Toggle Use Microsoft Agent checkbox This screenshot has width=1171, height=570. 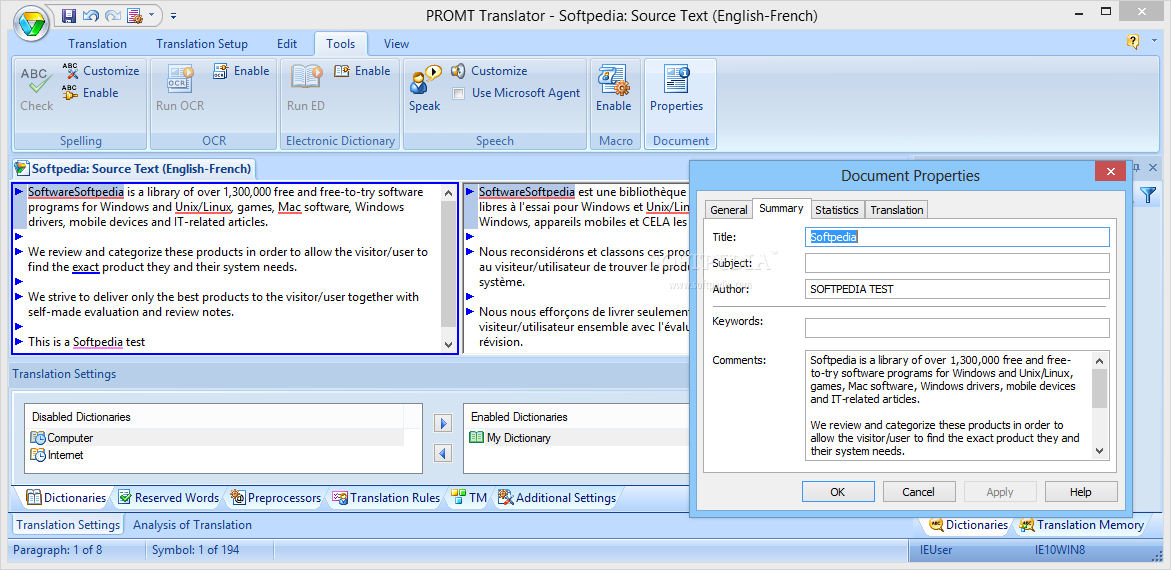point(459,93)
